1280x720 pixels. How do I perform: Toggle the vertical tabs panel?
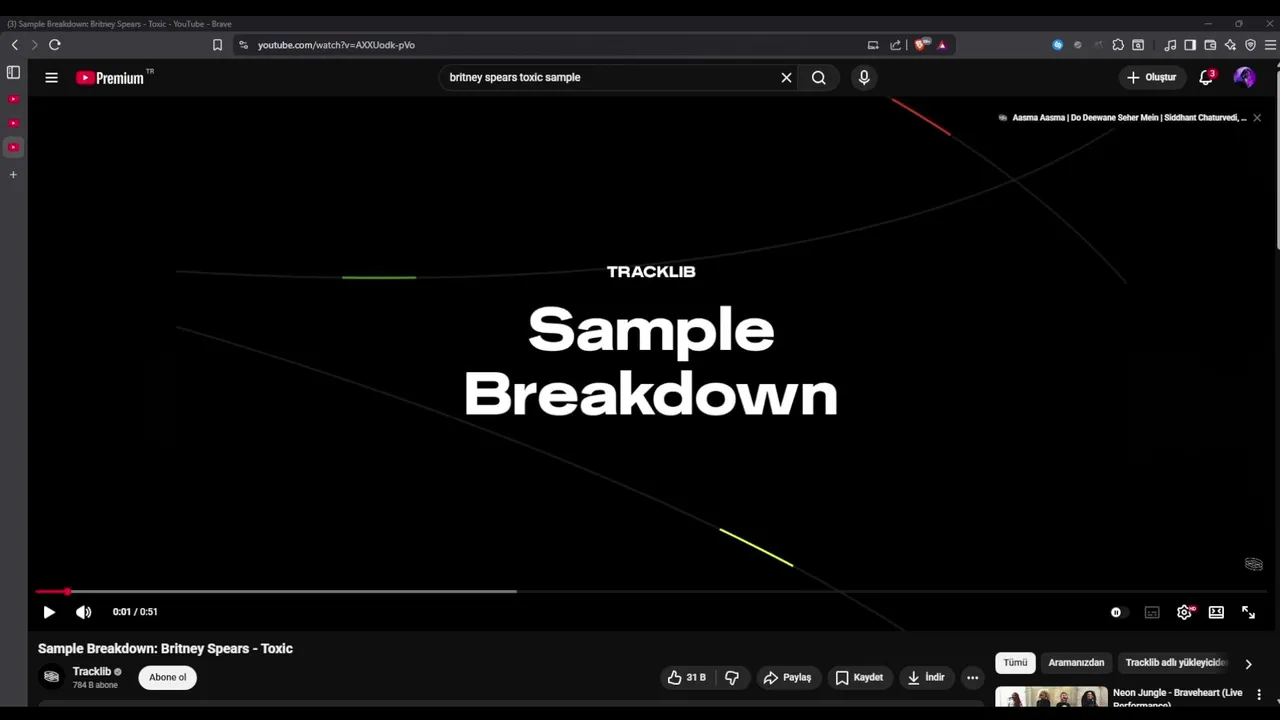[13, 72]
